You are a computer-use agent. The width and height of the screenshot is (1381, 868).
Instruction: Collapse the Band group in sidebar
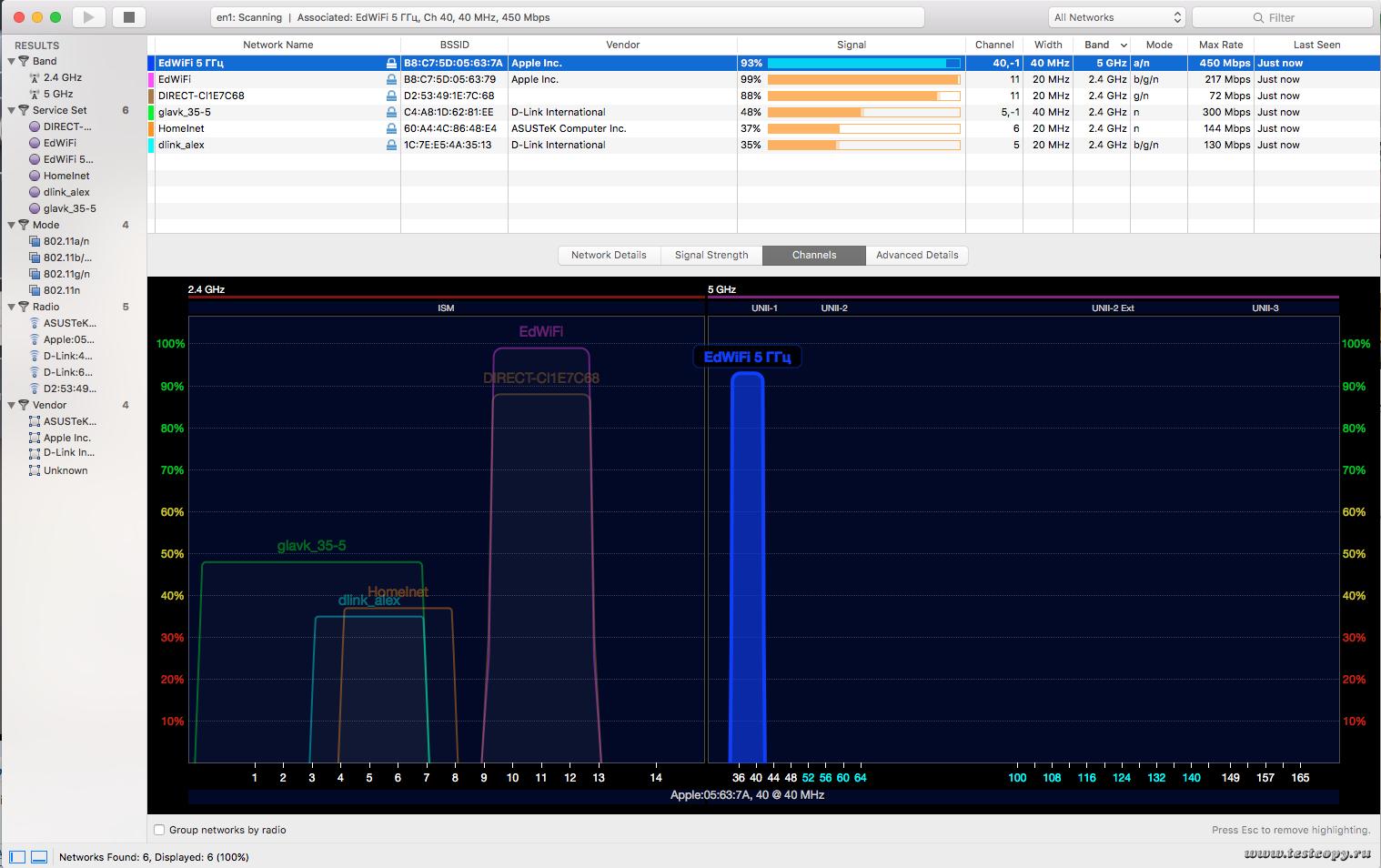[x=12, y=62]
